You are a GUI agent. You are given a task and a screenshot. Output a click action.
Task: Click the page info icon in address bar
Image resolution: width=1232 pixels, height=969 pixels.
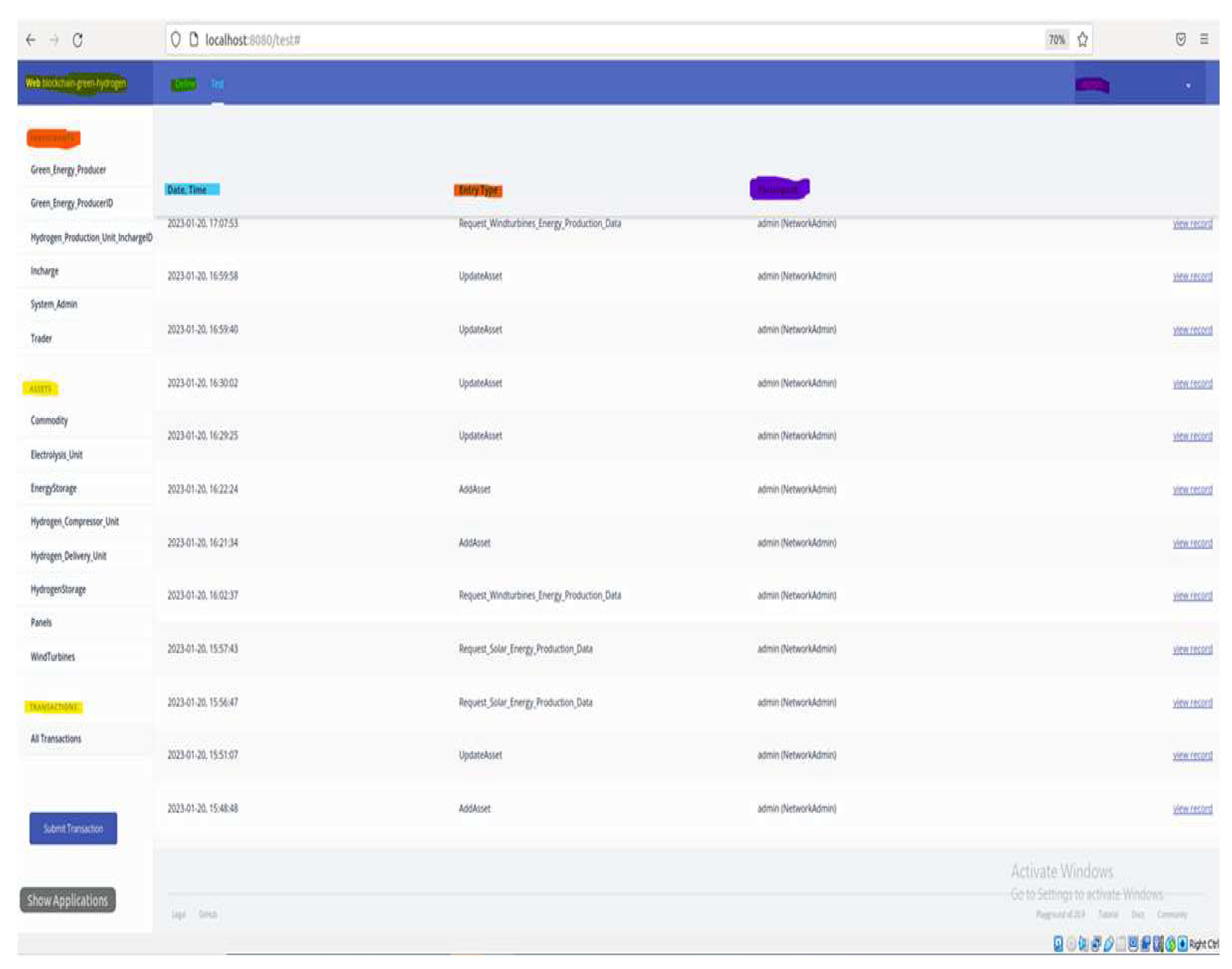[194, 40]
